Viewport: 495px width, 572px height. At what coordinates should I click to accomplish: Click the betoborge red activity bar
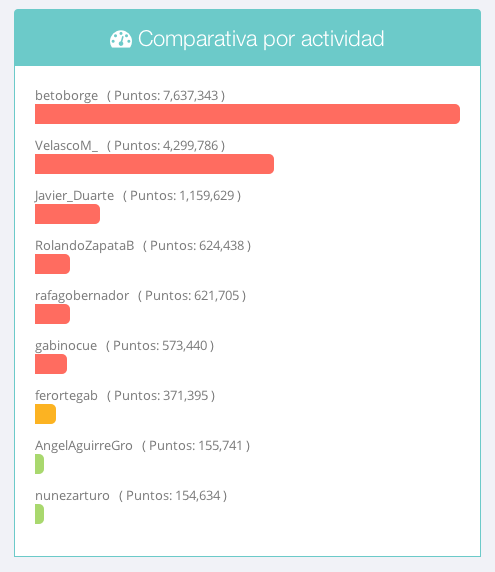click(247, 114)
